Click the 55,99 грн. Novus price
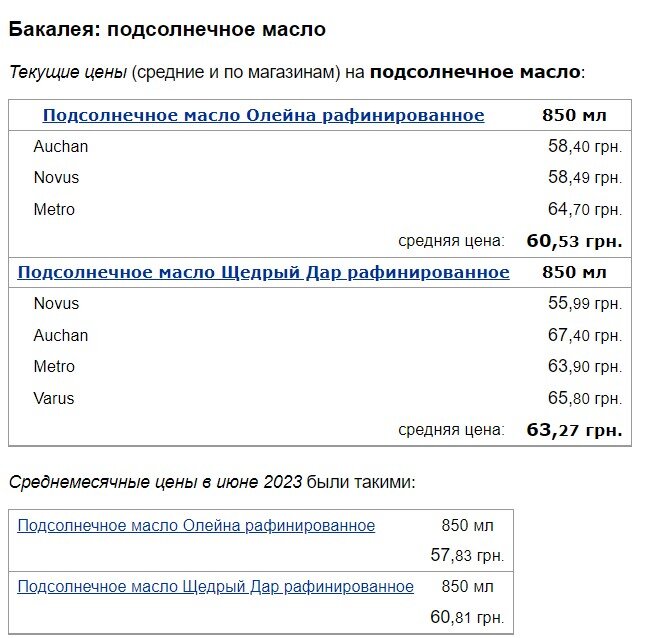 point(585,303)
